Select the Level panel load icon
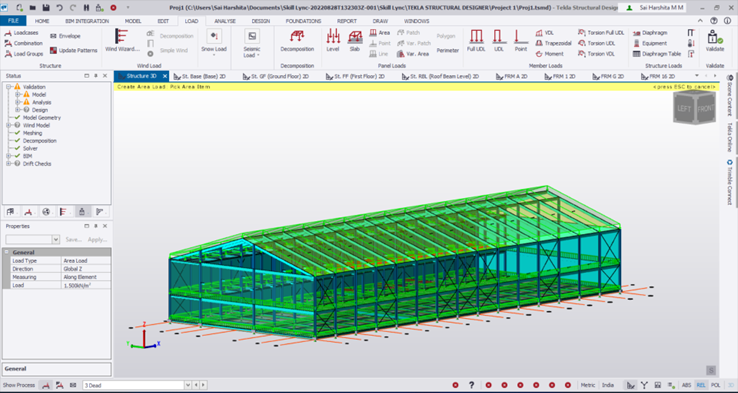 click(333, 40)
